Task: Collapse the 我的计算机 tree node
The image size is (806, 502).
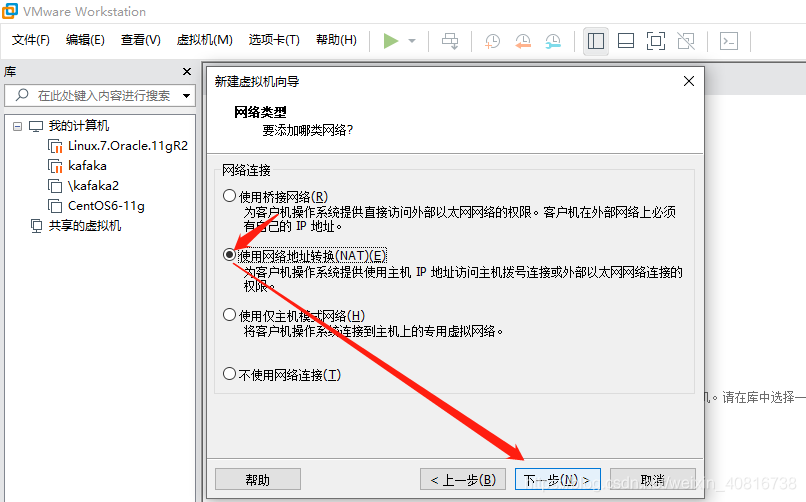Action: point(17,126)
